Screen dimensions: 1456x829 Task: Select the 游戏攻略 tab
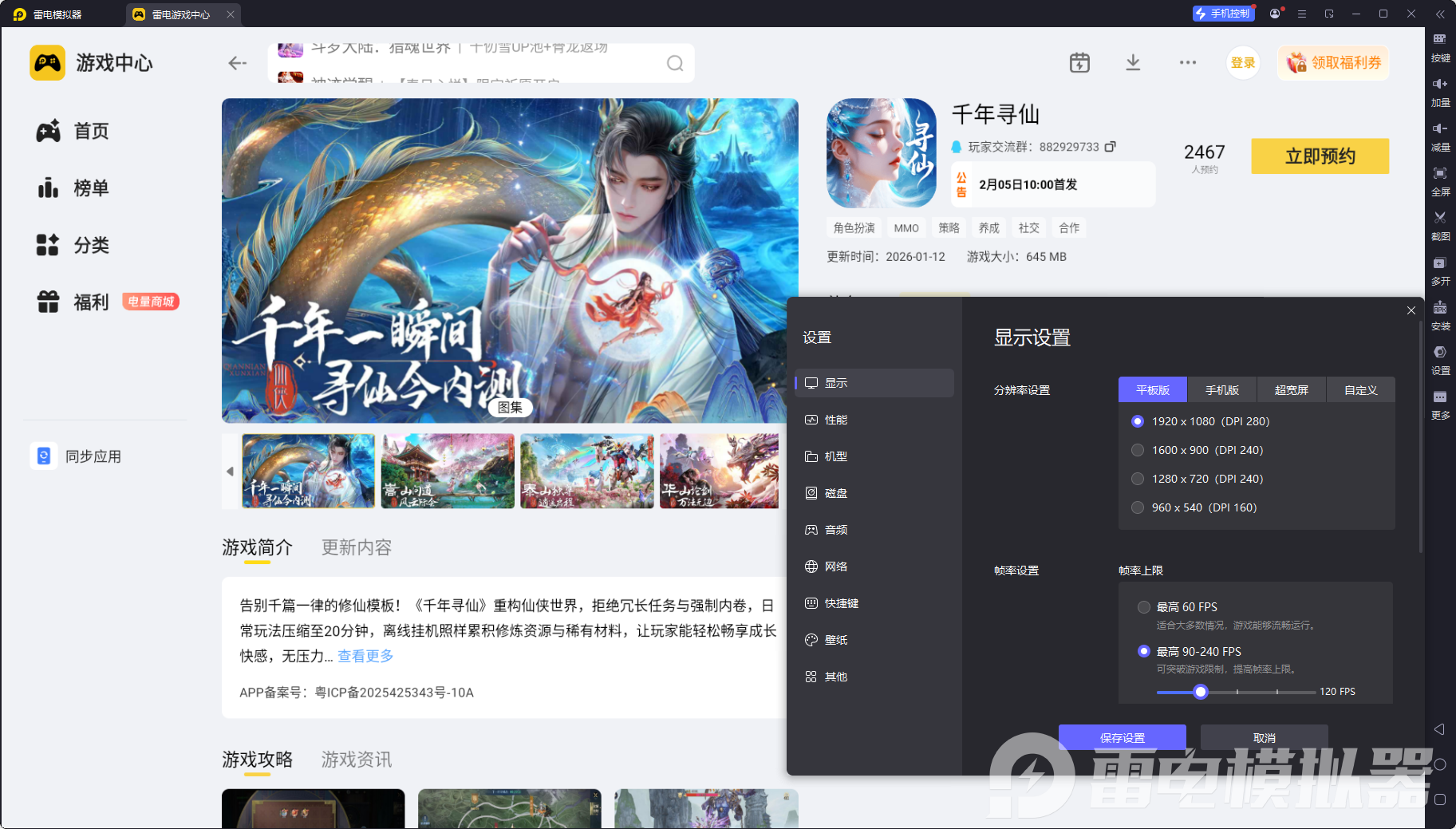pos(257,760)
